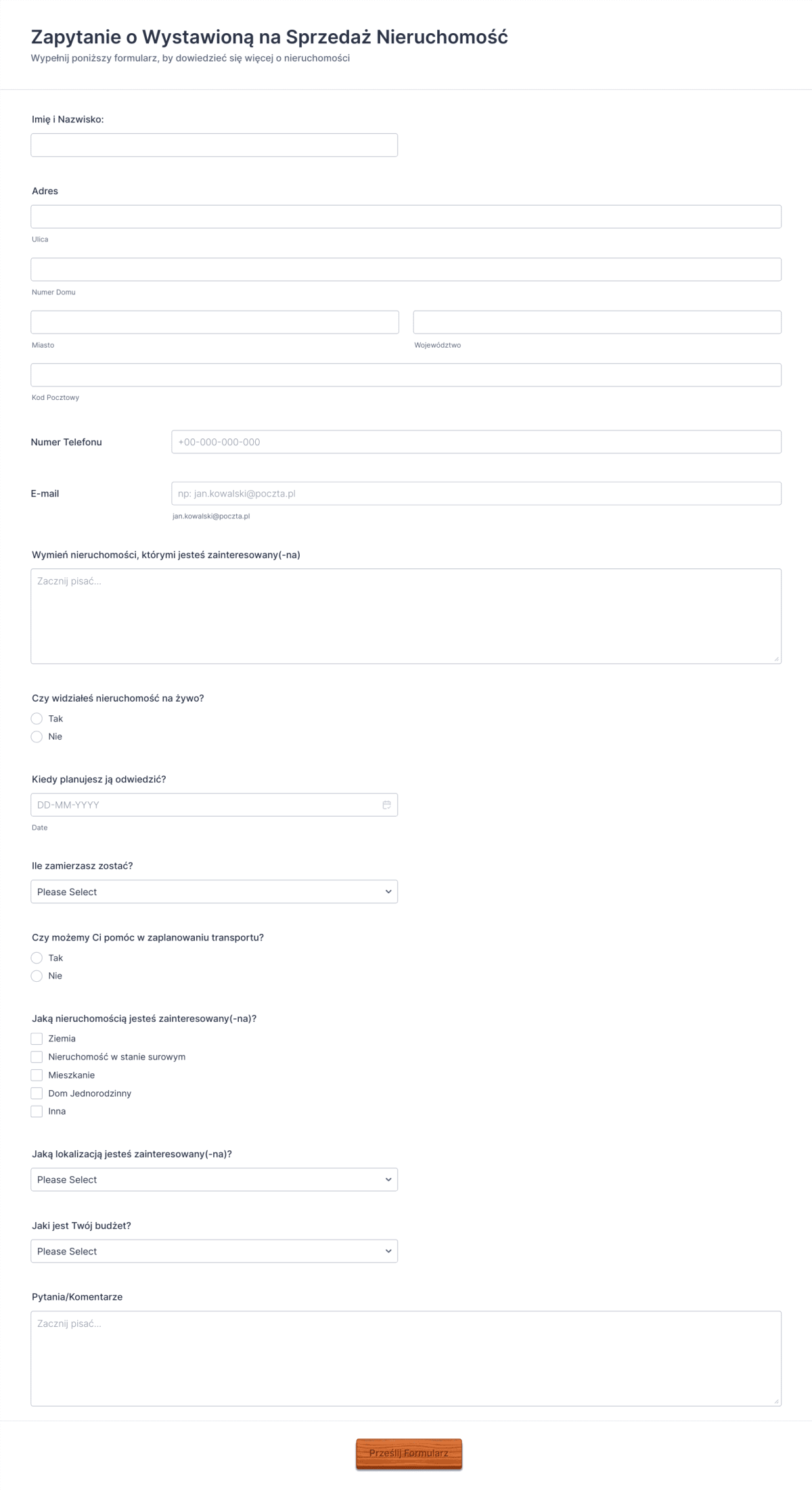Image resolution: width=812 pixels, height=1490 pixels.
Task: Check the "Mieszkanie" checkbox
Action: tap(37, 1075)
